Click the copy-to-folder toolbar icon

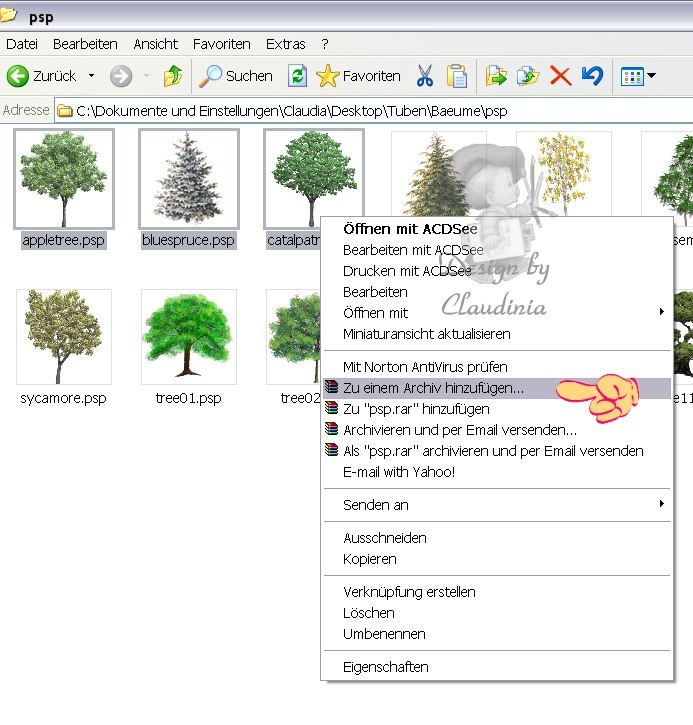coord(528,76)
